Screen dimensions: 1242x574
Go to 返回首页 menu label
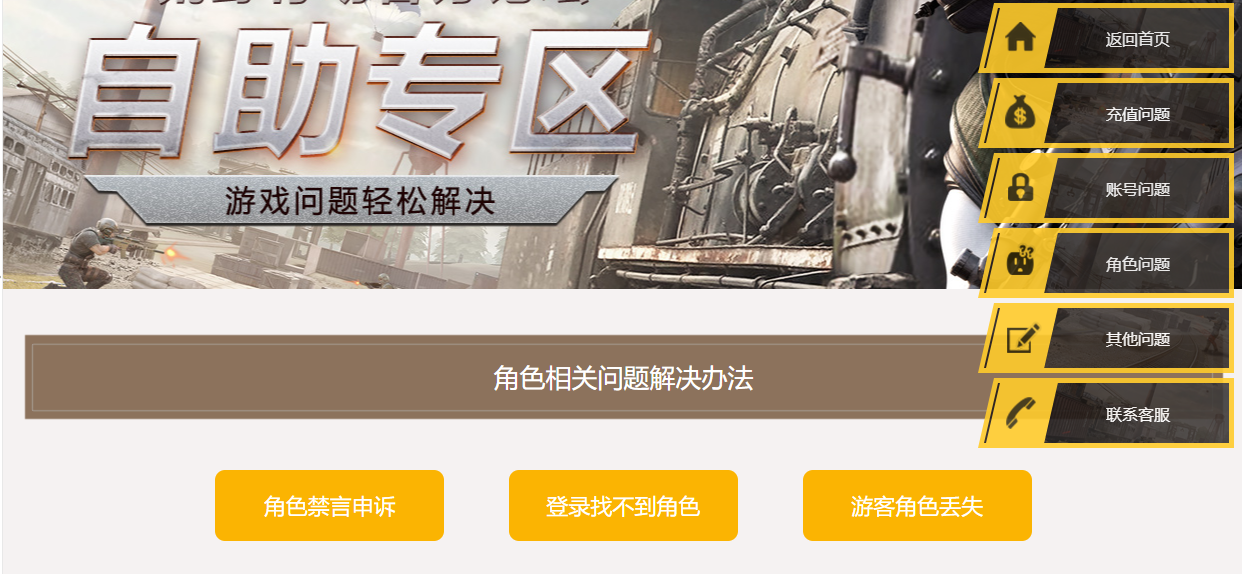click(1138, 40)
